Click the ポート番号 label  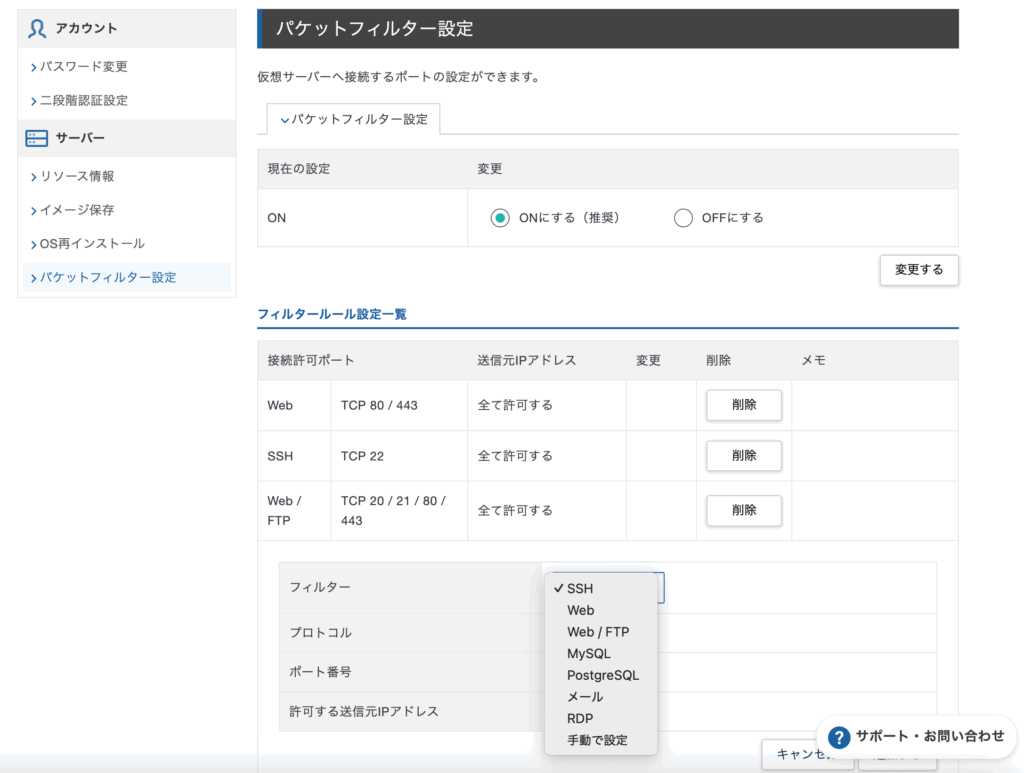[x=320, y=672]
